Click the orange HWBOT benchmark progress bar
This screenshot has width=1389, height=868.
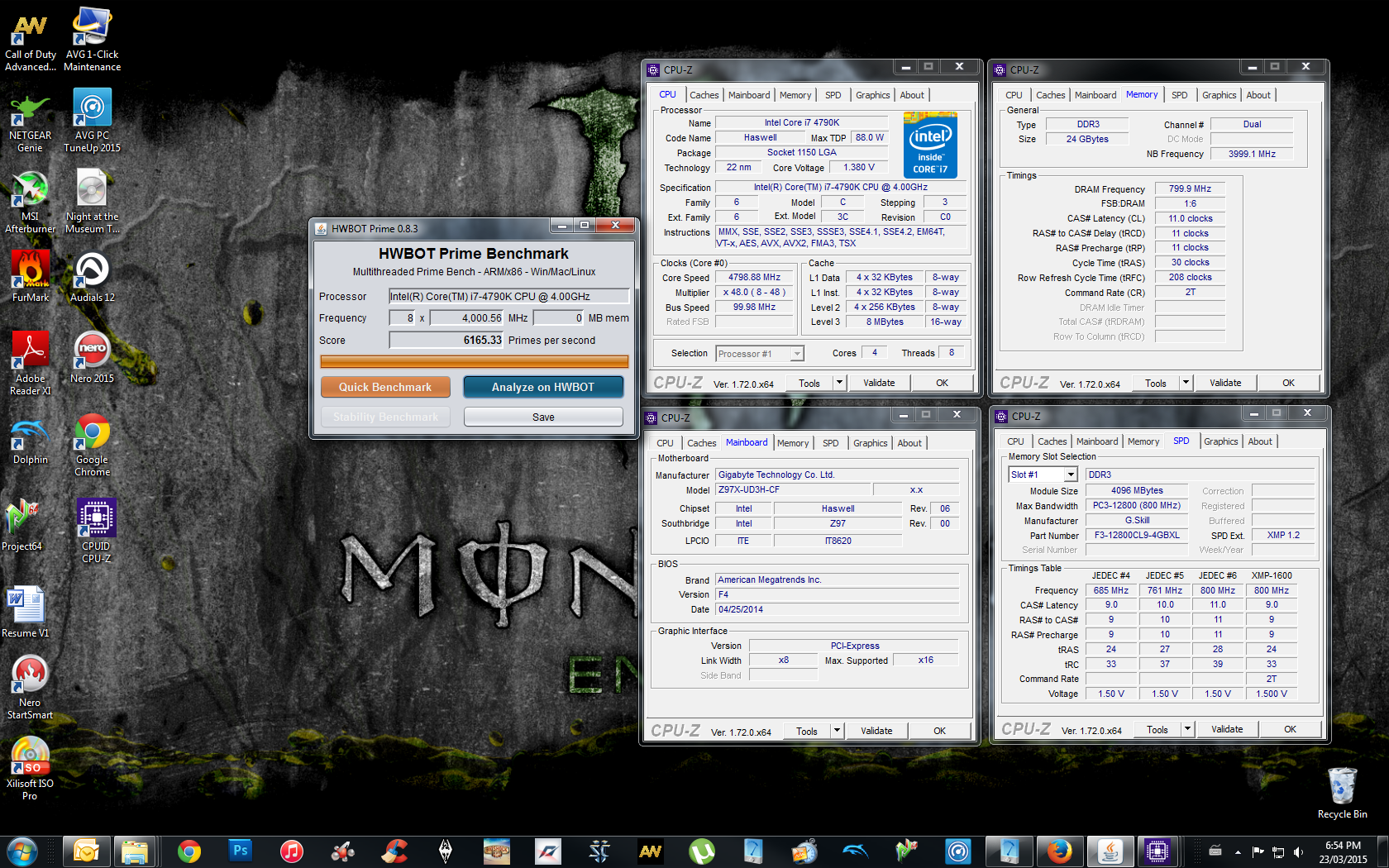pyautogui.click(x=475, y=361)
